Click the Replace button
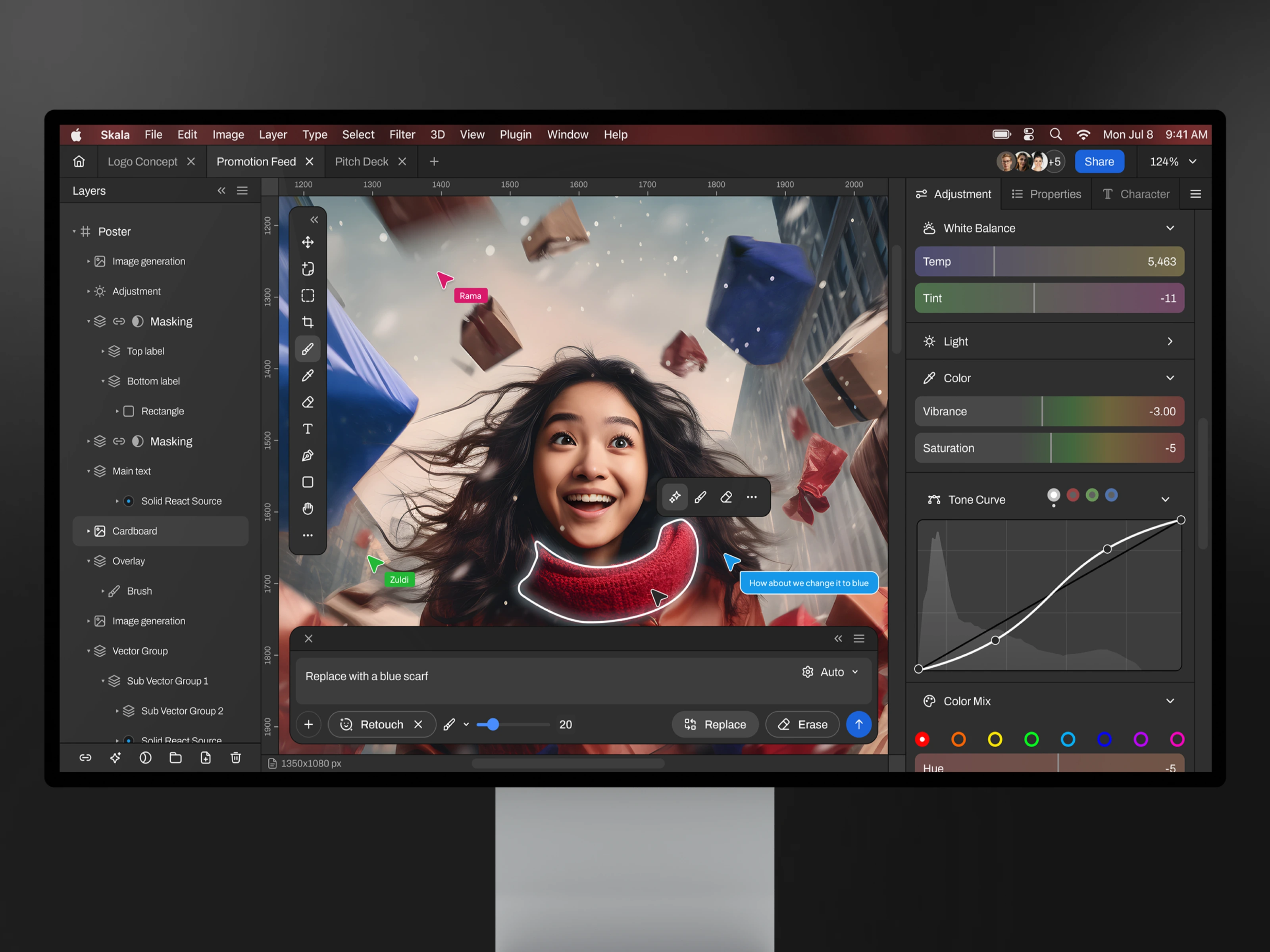 tap(715, 724)
